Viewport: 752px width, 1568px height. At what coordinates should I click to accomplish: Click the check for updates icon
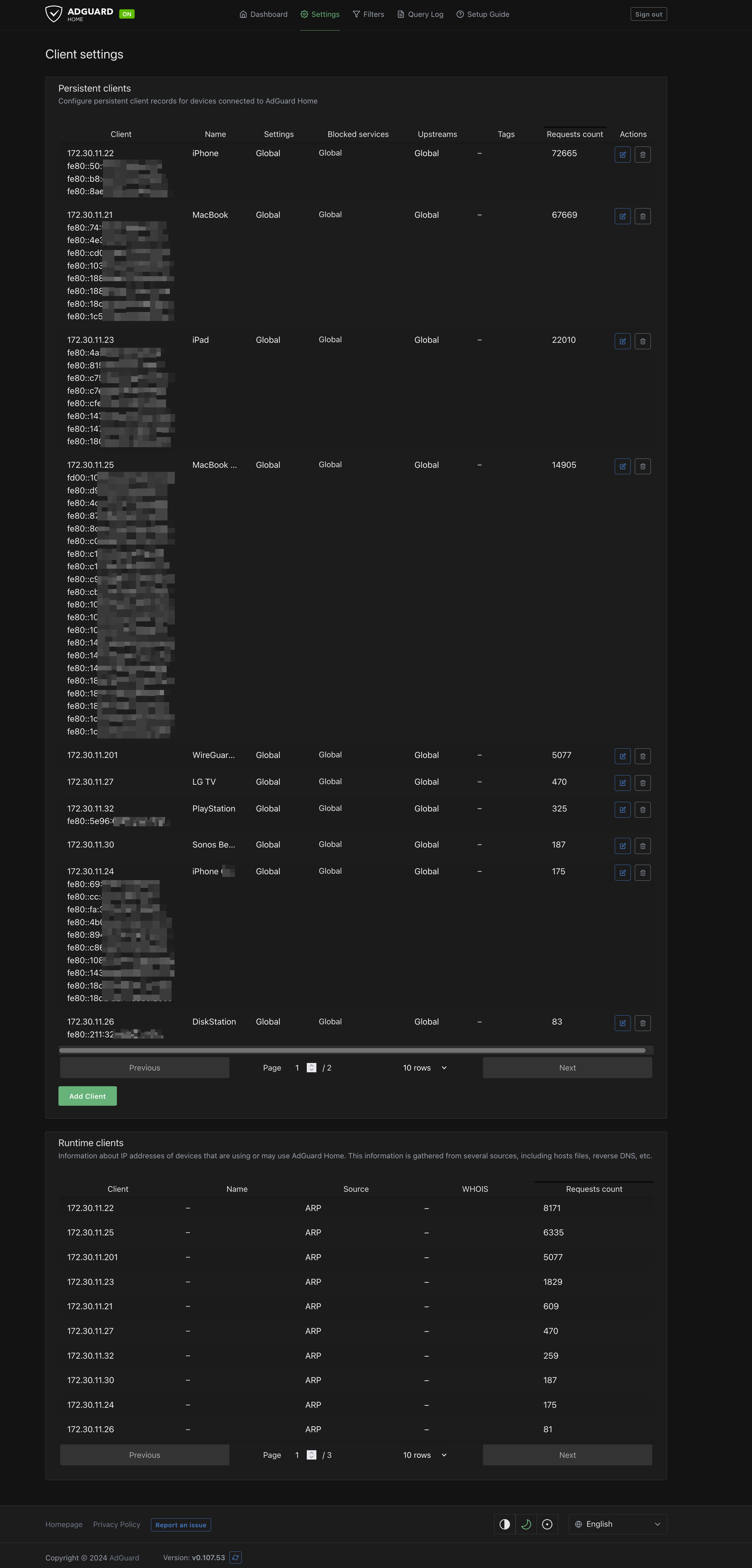coord(236,1558)
